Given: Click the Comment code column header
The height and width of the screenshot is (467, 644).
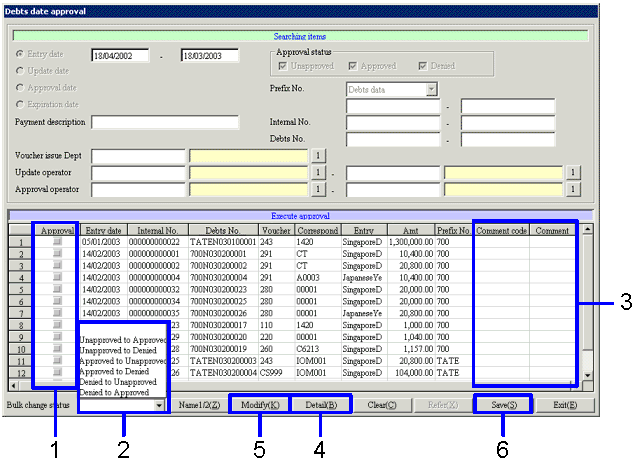Looking at the screenshot, I should coord(501,230).
